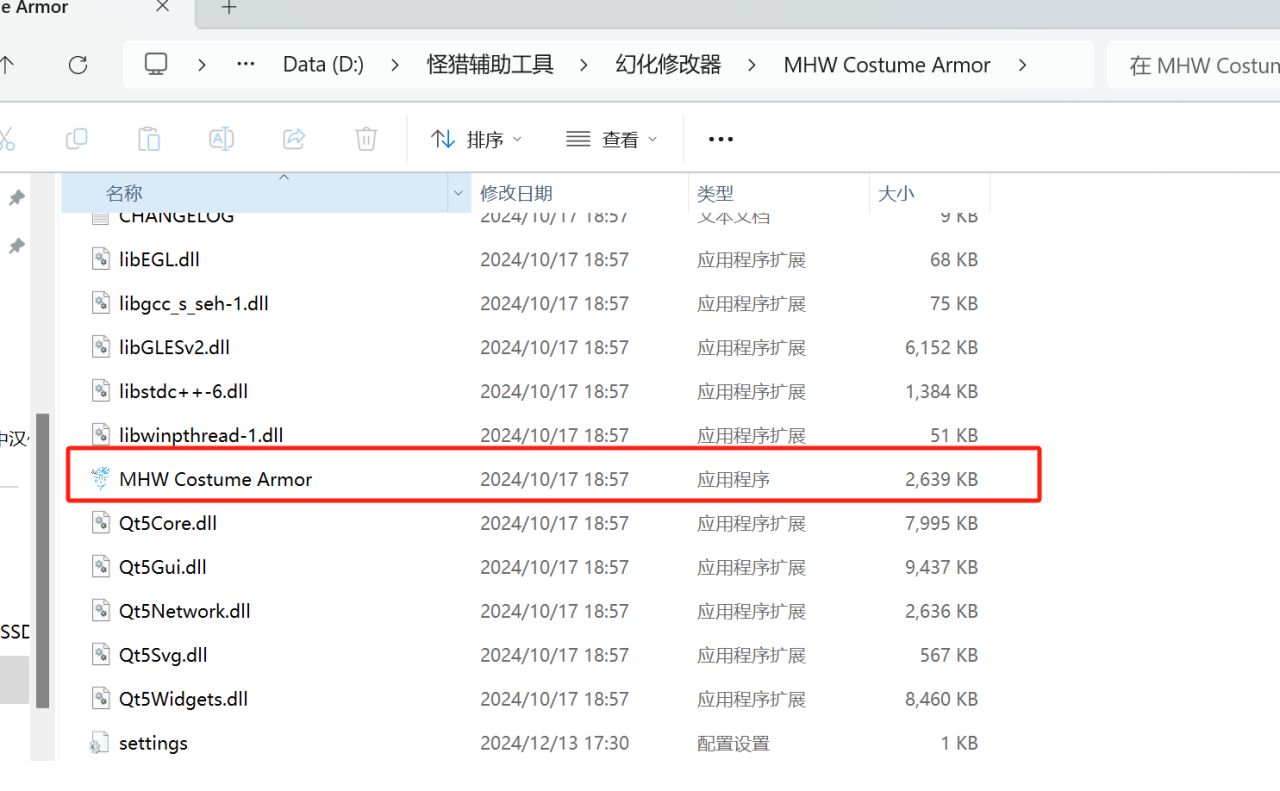The width and height of the screenshot is (1280, 791).
Task: Click the PC monitor icon in the address bar
Action: click(x=155, y=65)
